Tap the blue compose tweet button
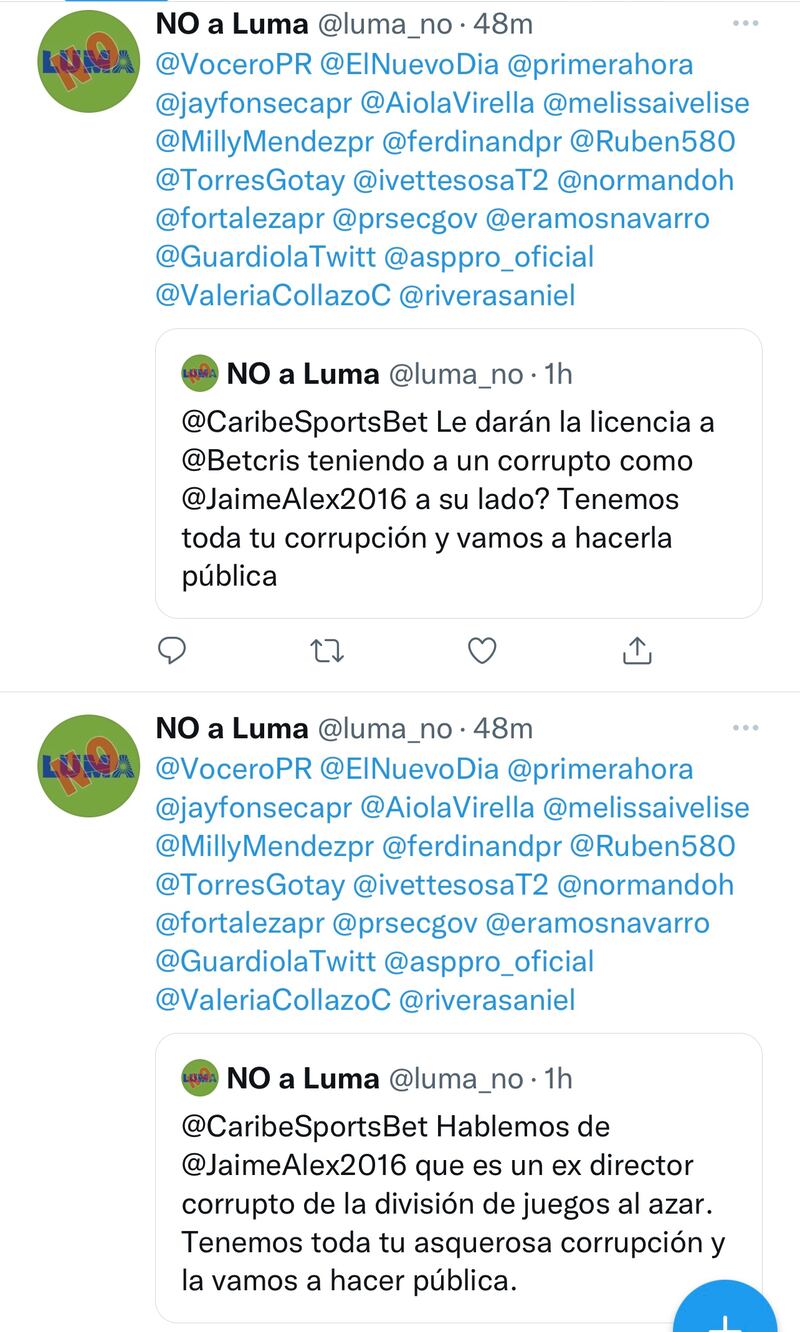The image size is (800, 1332). point(725,1310)
